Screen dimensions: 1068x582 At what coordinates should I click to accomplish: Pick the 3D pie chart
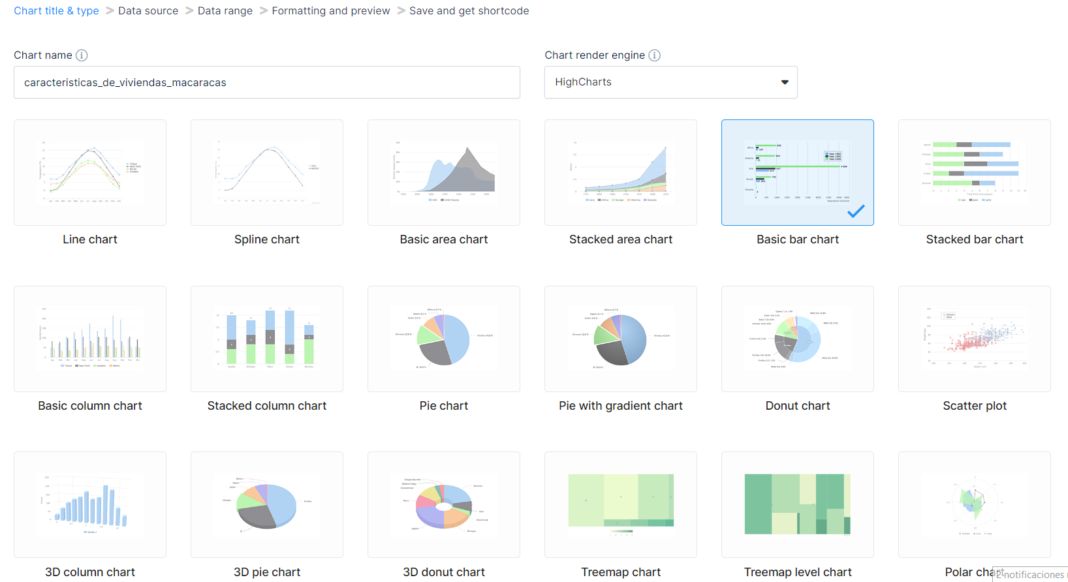coord(266,504)
